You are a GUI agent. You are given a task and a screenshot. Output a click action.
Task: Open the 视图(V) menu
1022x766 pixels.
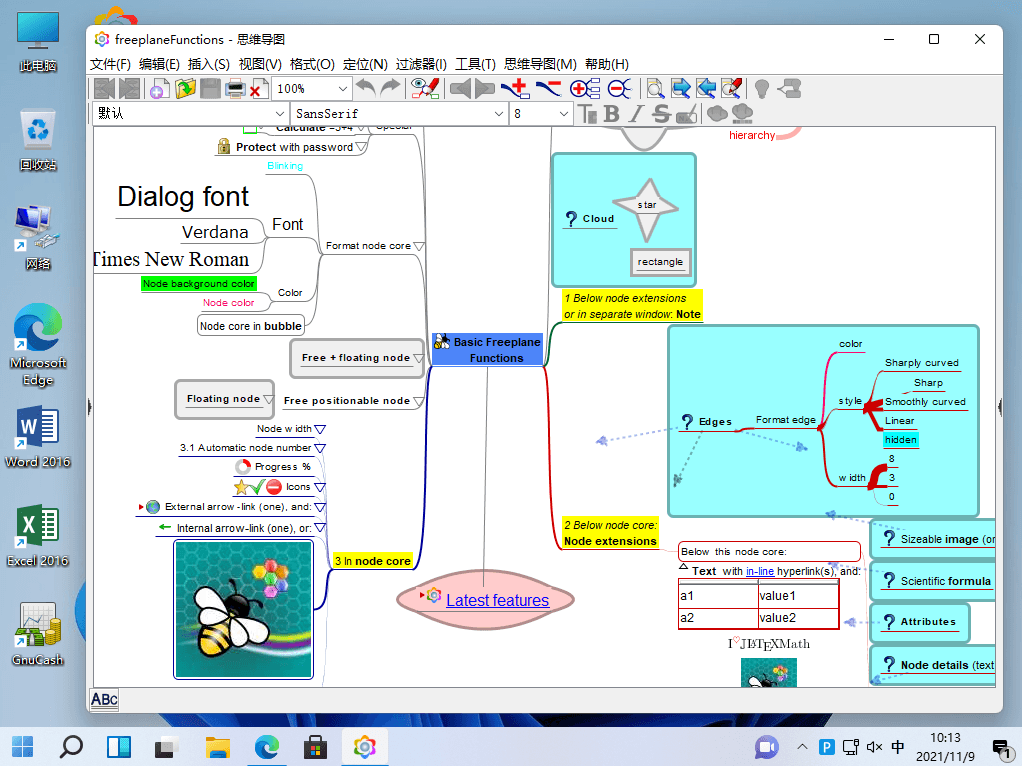pos(260,64)
